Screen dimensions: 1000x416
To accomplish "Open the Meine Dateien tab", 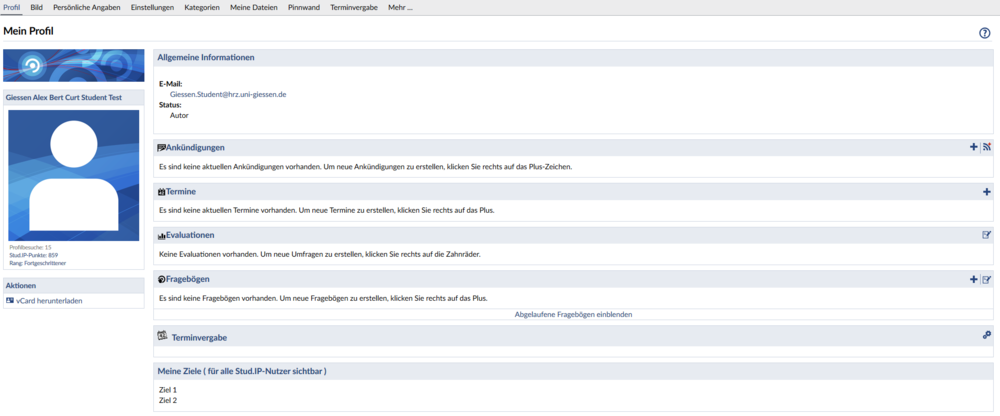I will pyautogui.click(x=253, y=7).
